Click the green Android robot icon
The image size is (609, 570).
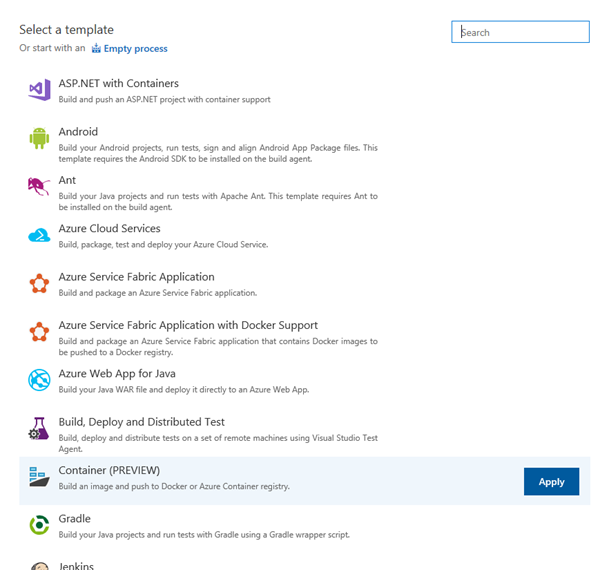point(39,138)
